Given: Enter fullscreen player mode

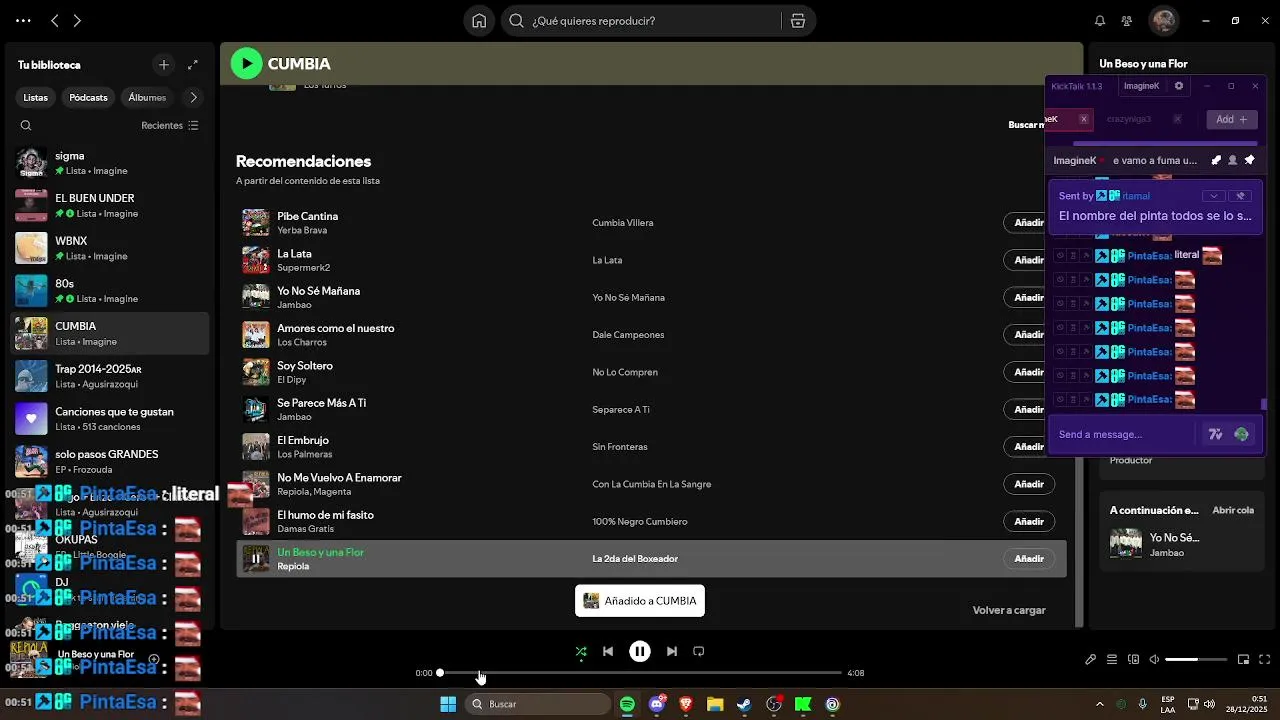Looking at the screenshot, I should coord(1265,660).
